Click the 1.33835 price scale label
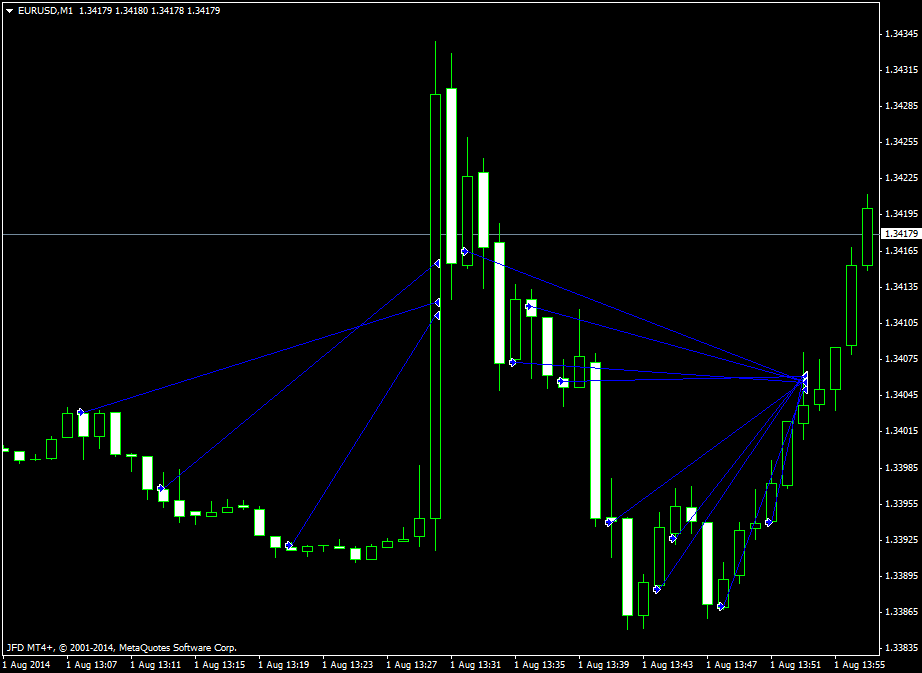 tap(901, 648)
